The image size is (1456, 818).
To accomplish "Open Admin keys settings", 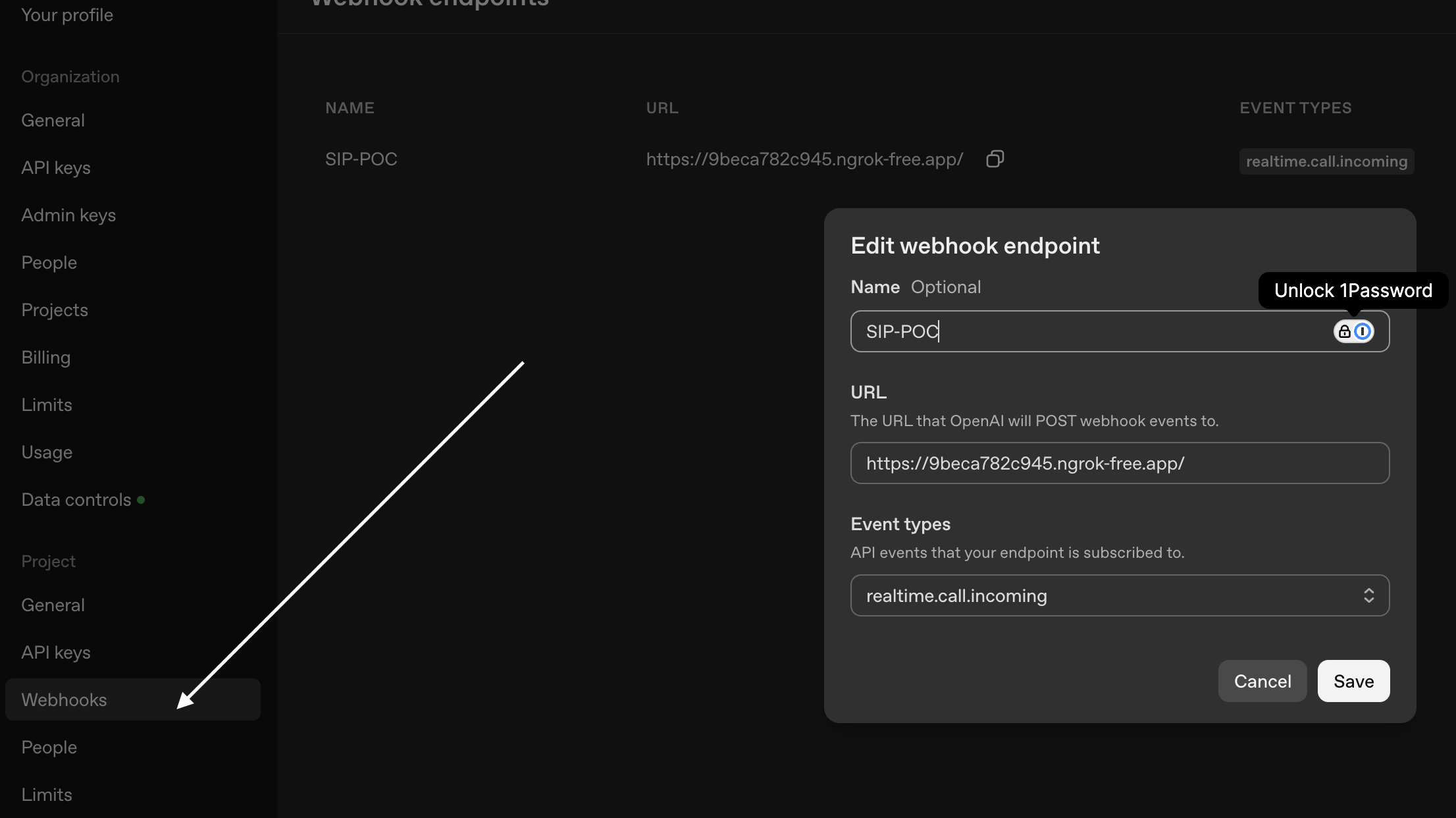I will click(x=68, y=215).
